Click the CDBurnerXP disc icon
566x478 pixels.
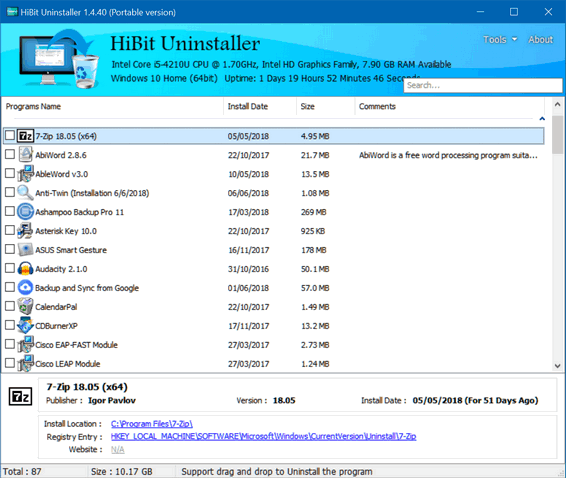25,326
